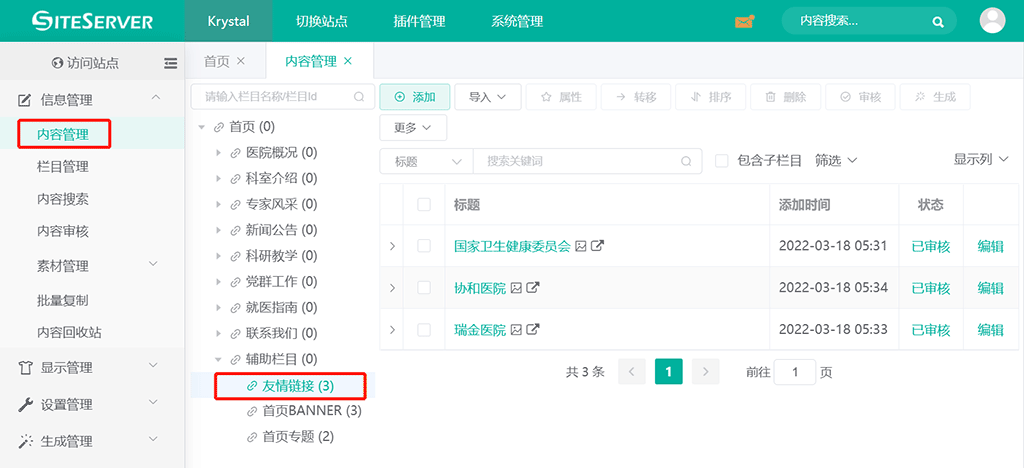Switch to the 首页 tab
The width and height of the screenshot is (1024, 468).
pos(216,62)
